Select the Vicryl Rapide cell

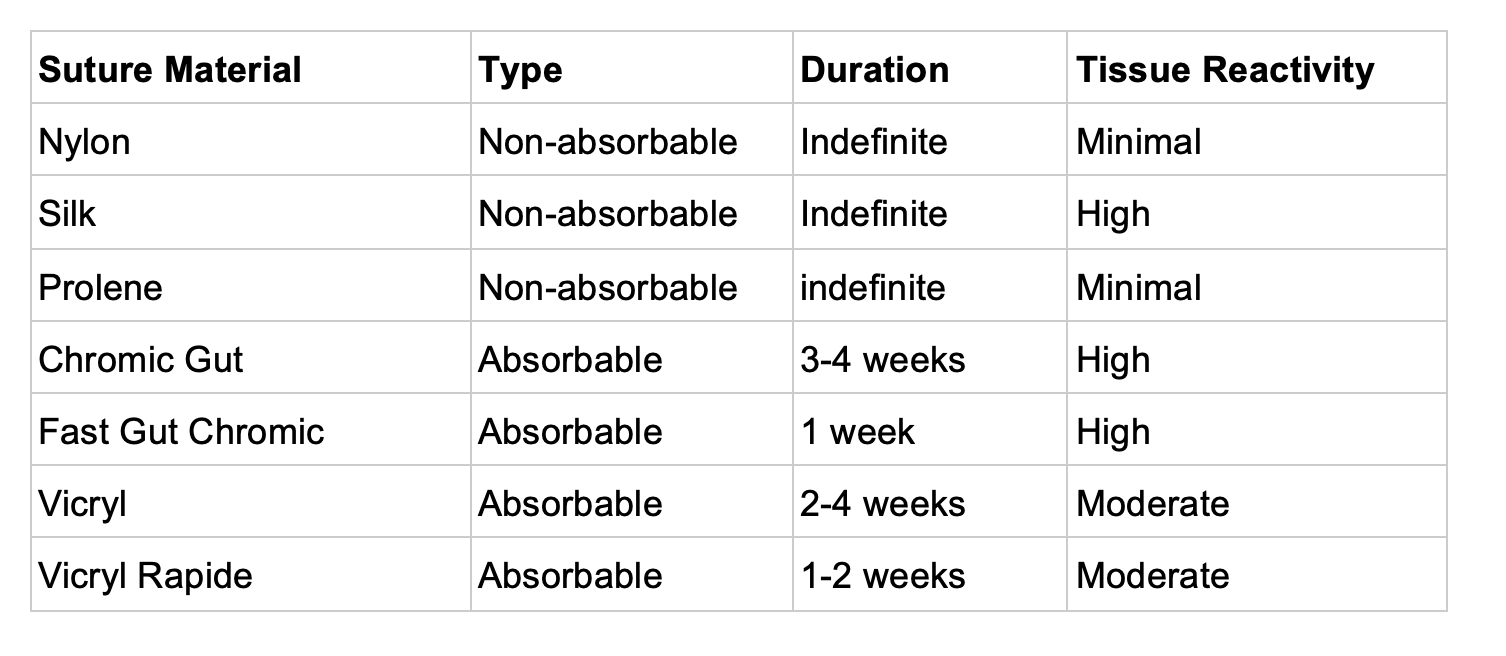tap(251, 575)
